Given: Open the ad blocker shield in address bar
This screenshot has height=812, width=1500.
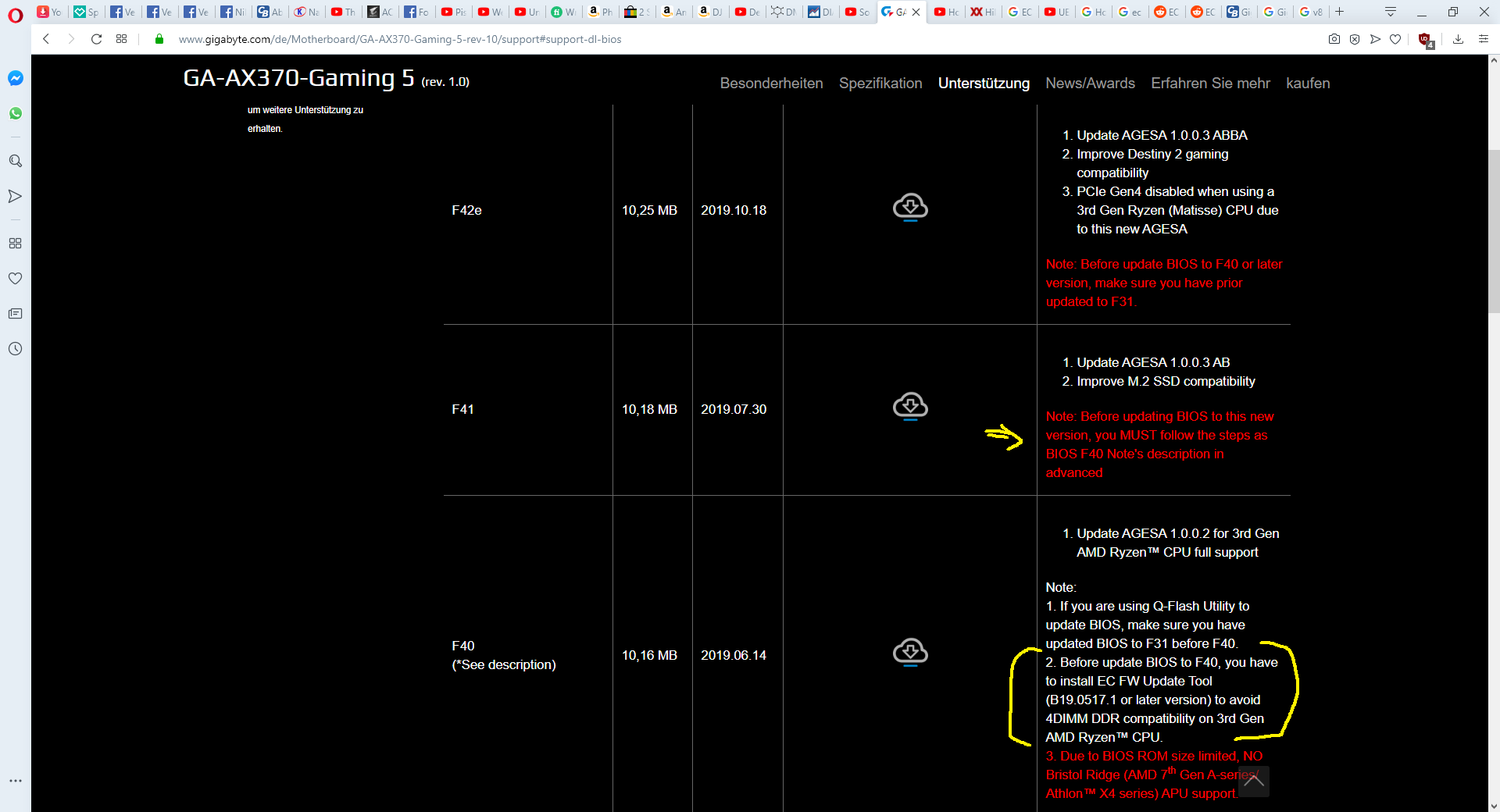Looking at the screenshot, I should pos(1355,39).
